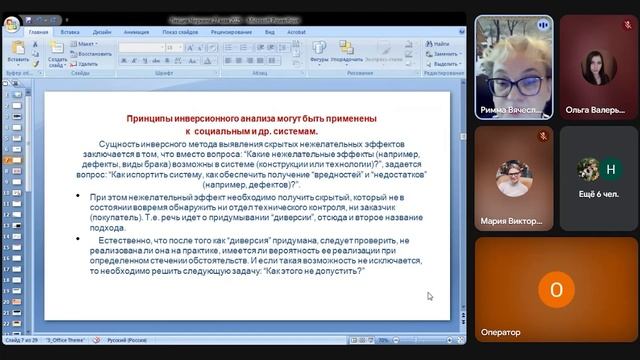
Task: Click the Русский (Россия) language indicator
Action: [x=127, y=340]
